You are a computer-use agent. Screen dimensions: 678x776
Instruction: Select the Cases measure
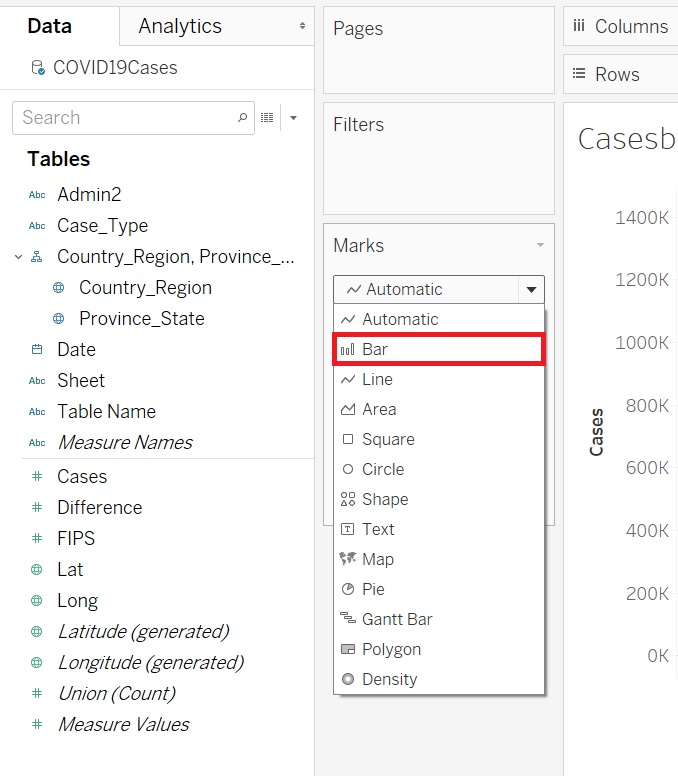point(82,477)
